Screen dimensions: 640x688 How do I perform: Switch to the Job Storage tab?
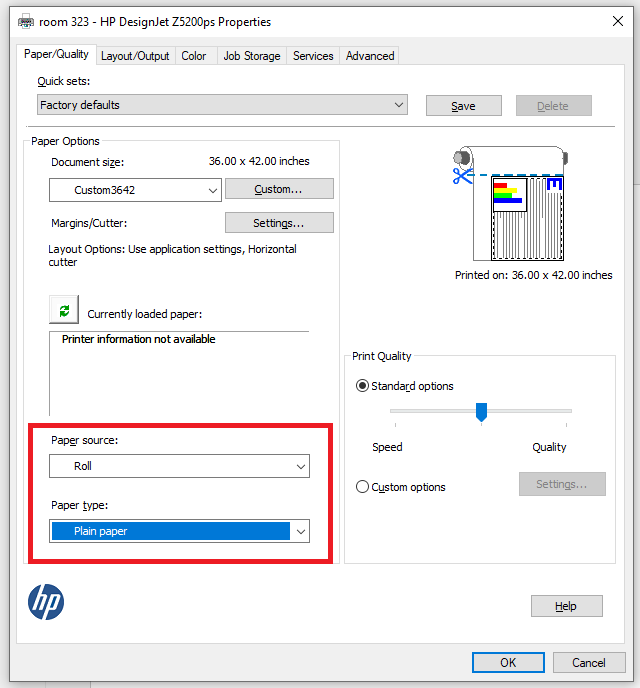tap(252, 56)
